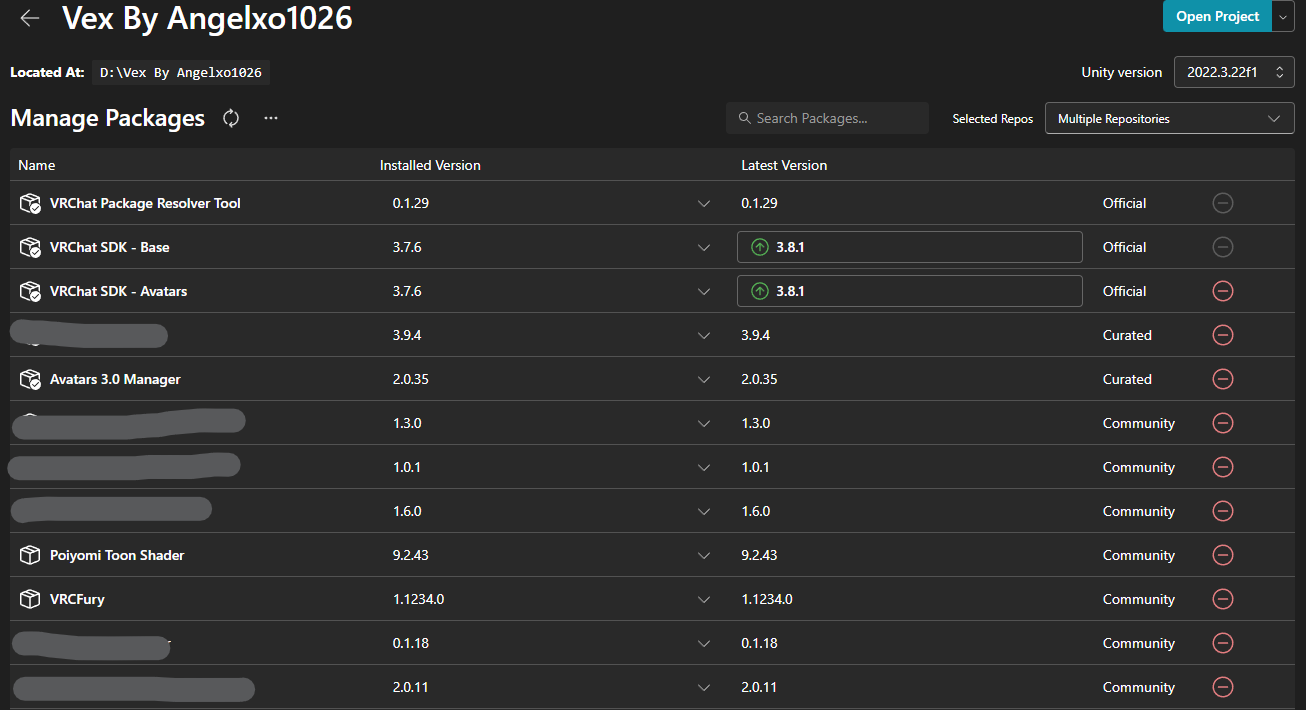Click latest version 1.1234.0 of VRCFury

tap(767, 599)
